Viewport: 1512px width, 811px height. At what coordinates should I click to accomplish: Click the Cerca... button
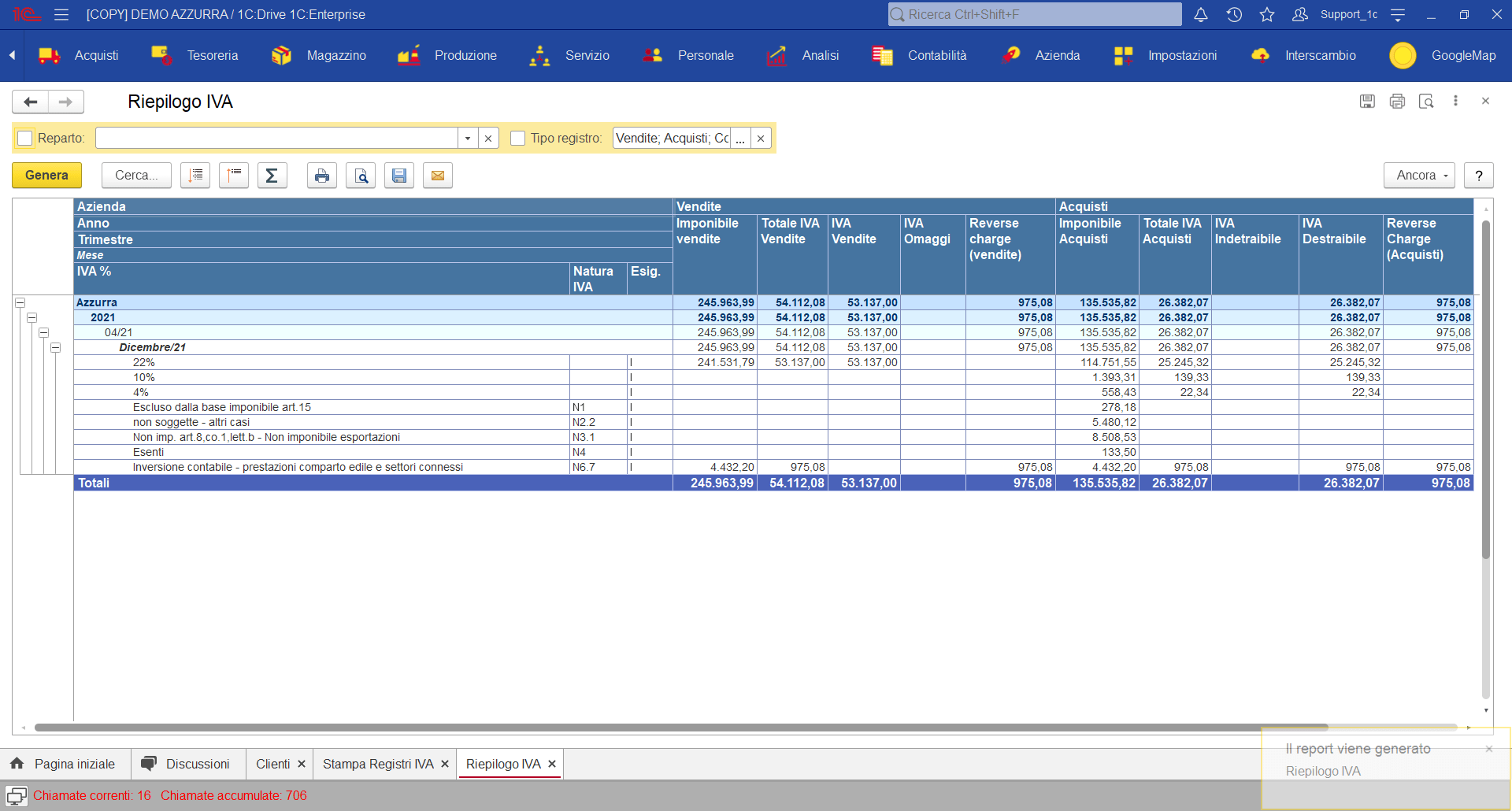tap(136, 176)
